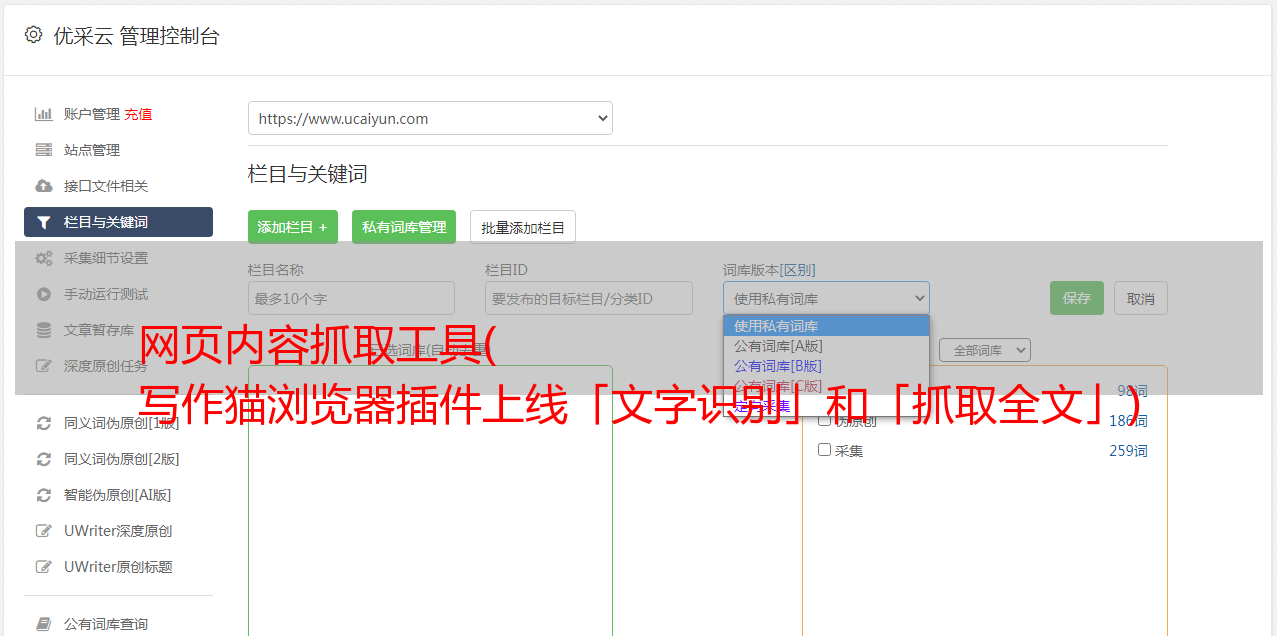Click the 259词 count in the 采集 row
Image resolution: width=1277 pixels, height=636 pixels.
point(1128,451)
